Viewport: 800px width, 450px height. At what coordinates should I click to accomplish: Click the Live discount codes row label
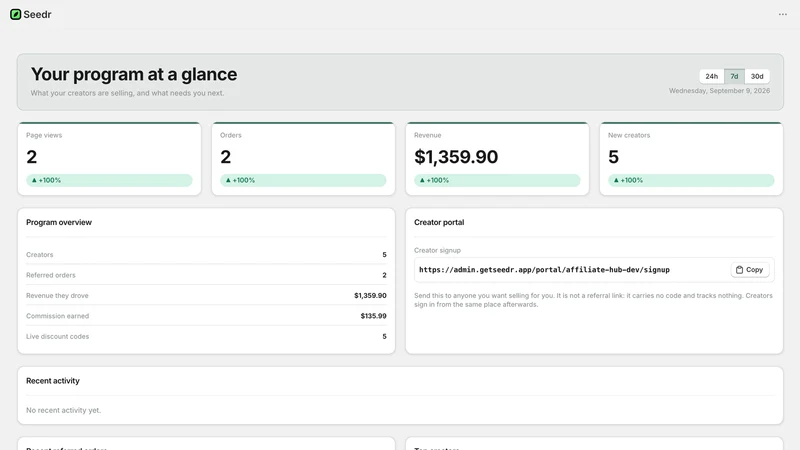[x=57, y=336]
